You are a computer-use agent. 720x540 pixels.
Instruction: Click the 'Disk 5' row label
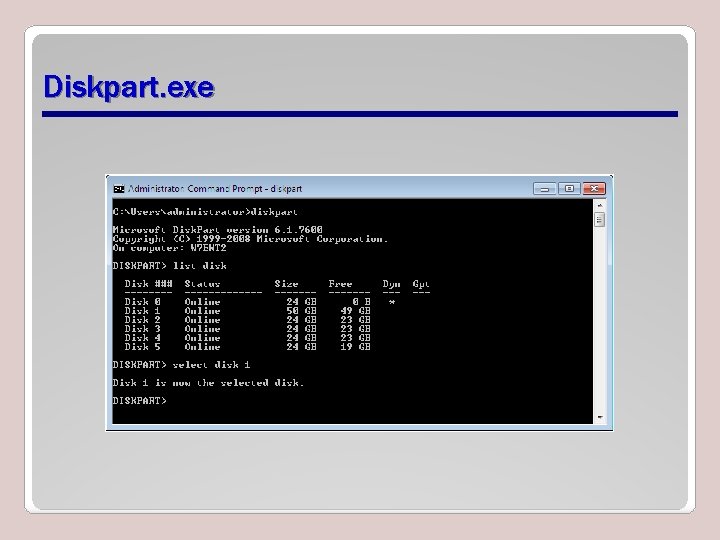tap(142, 347)
